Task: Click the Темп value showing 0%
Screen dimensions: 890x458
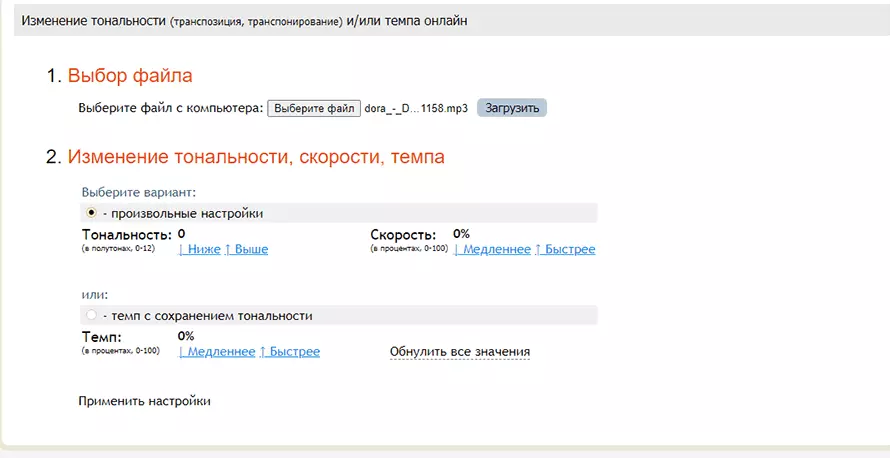Action: (186, 336)
